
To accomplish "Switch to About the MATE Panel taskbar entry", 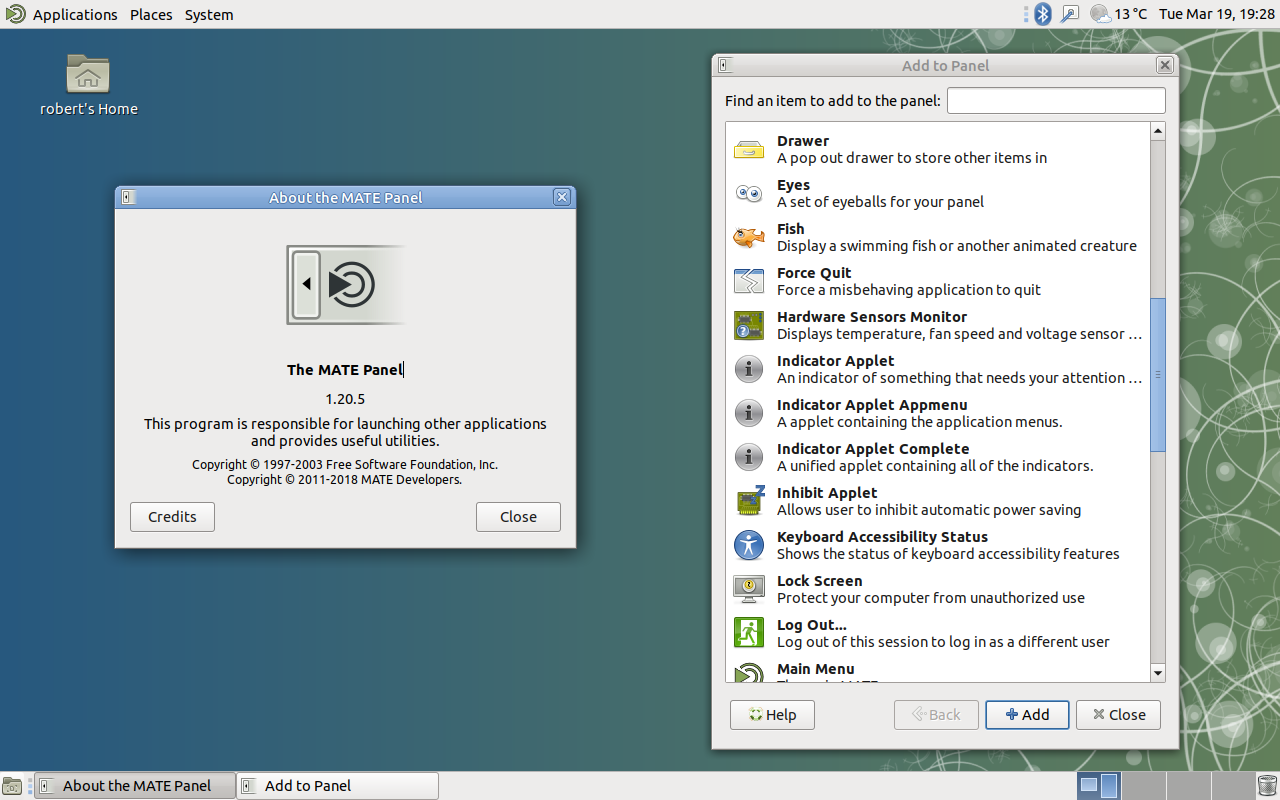I will point(136,786).
